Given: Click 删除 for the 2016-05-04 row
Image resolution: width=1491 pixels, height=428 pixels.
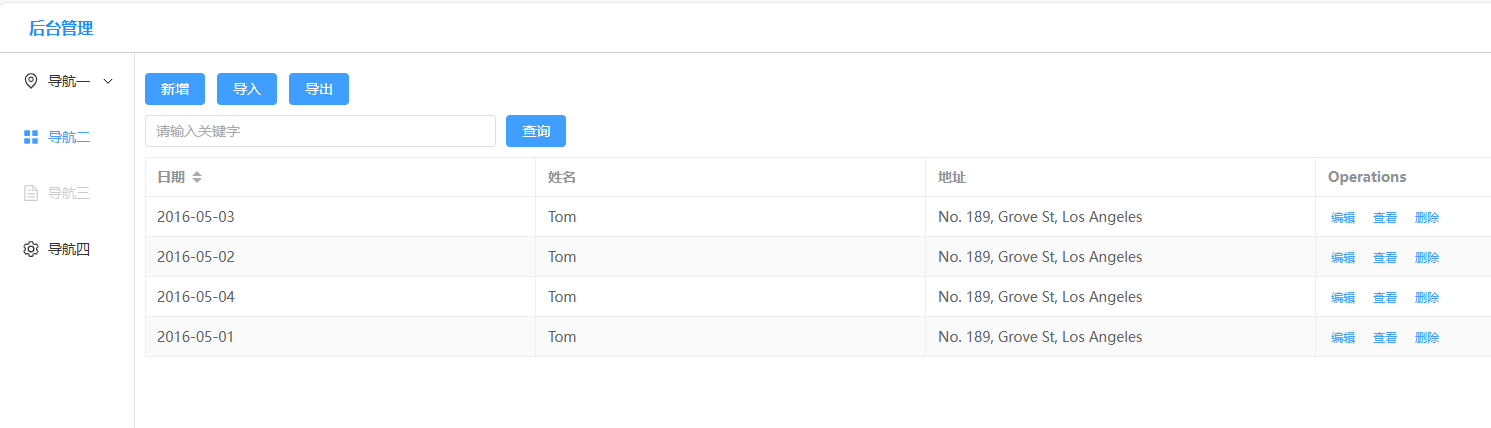Looking at the screenshot, I should click(1427, 297).
